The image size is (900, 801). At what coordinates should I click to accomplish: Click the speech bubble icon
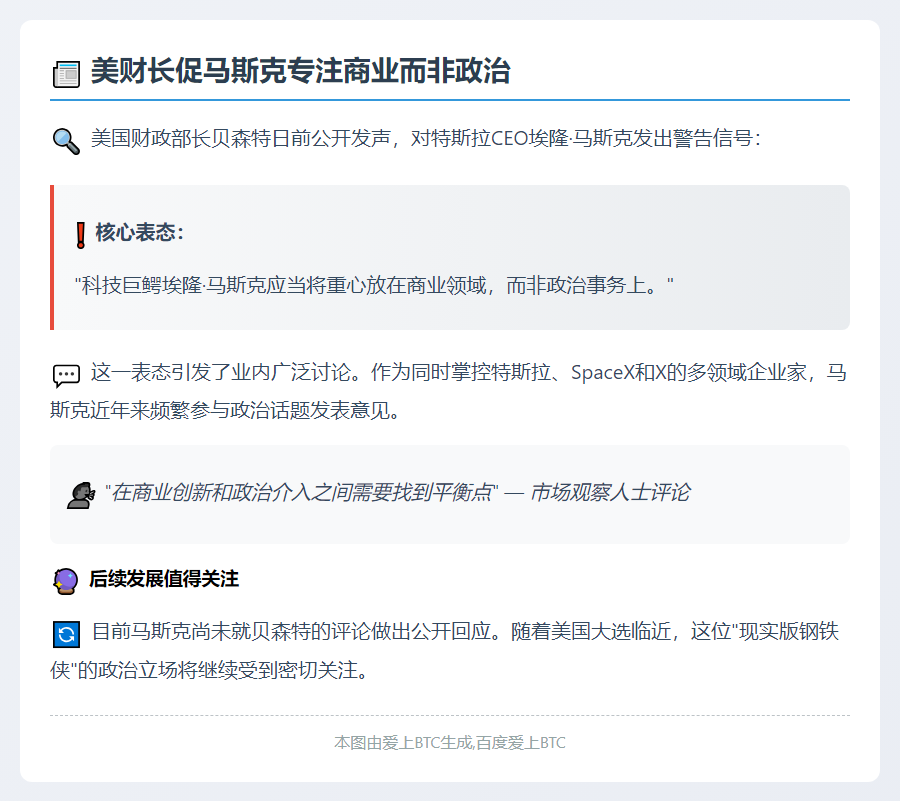(66, 375)
